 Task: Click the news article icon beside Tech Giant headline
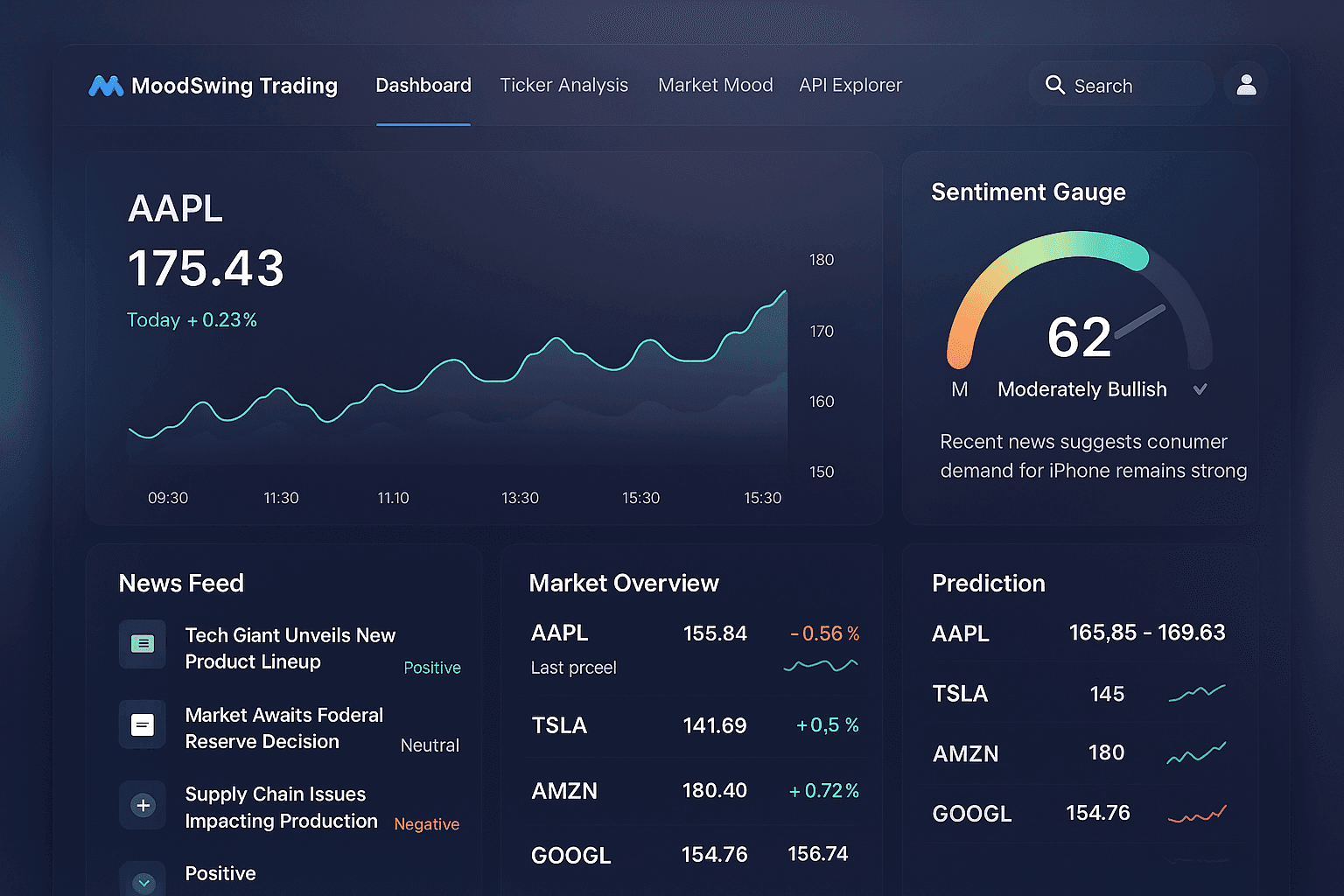pyautogui.click(x=143, y=644)
